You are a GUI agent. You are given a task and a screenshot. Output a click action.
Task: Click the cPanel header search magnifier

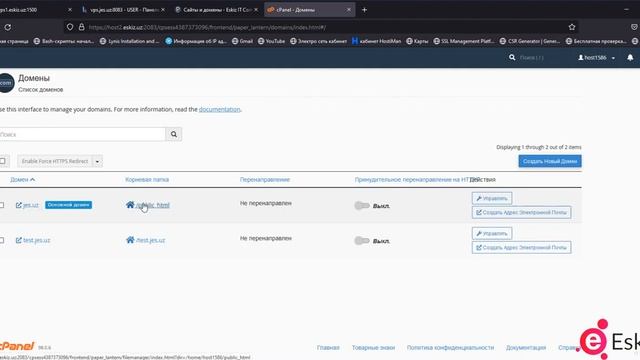[512, 58]
